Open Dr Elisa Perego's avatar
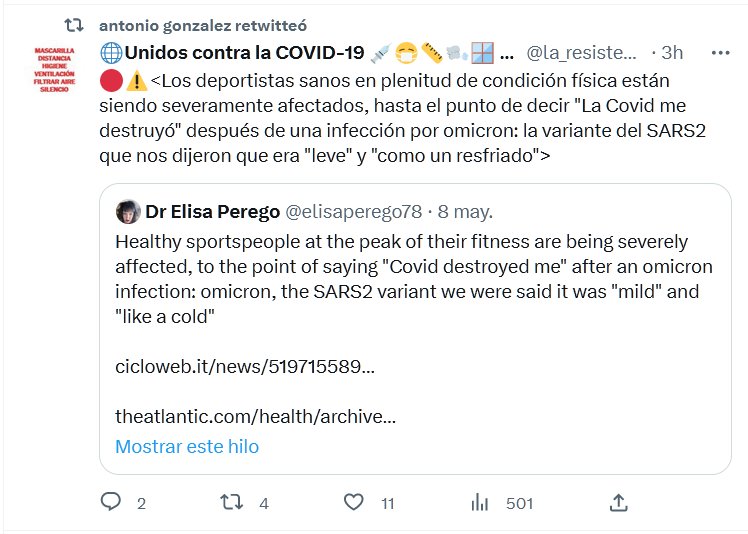The image size is (748, 534). [128, 212]
